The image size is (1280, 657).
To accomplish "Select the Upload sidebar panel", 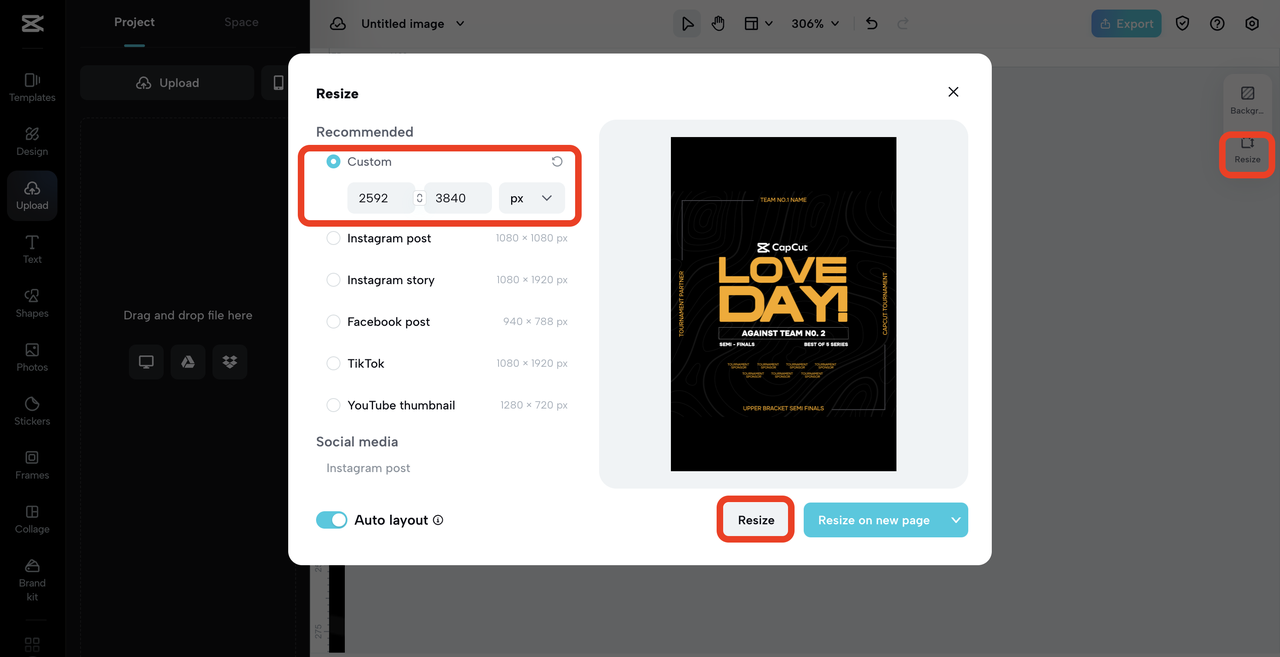I will (x=32, y=195).
